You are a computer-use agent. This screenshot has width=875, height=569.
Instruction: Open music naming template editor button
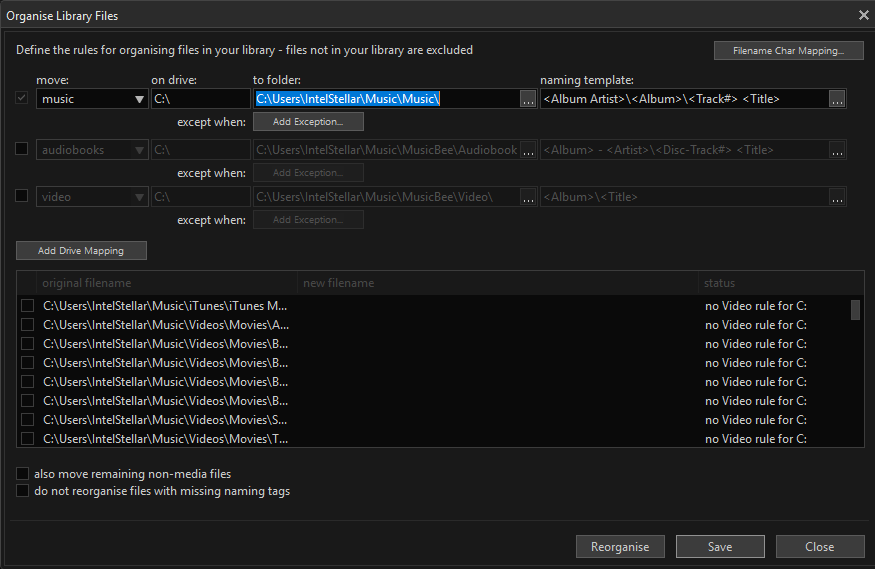click(x=837, y=99)
